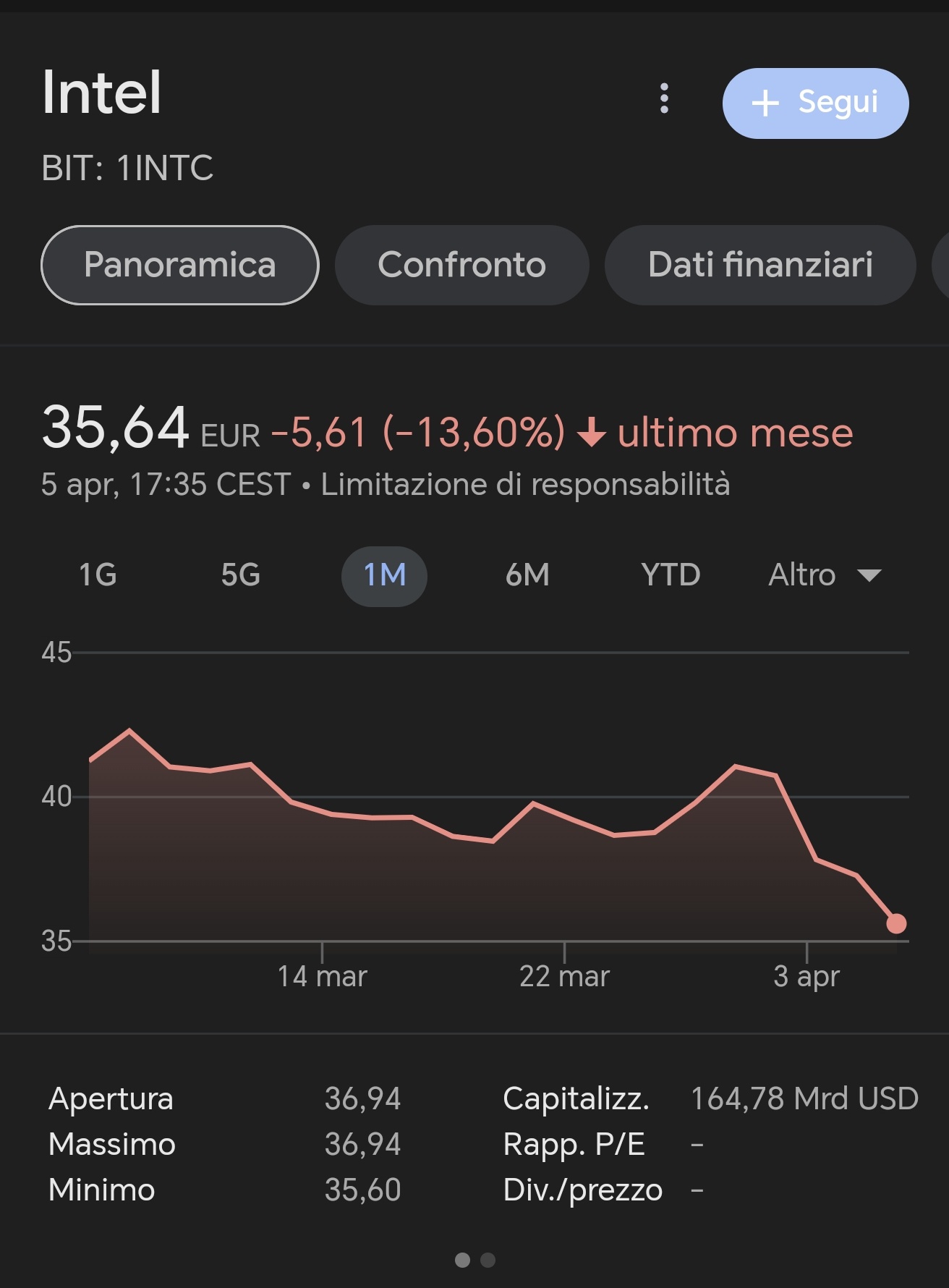
Task: Switch chart to 6M range
Action: point(527,575)
